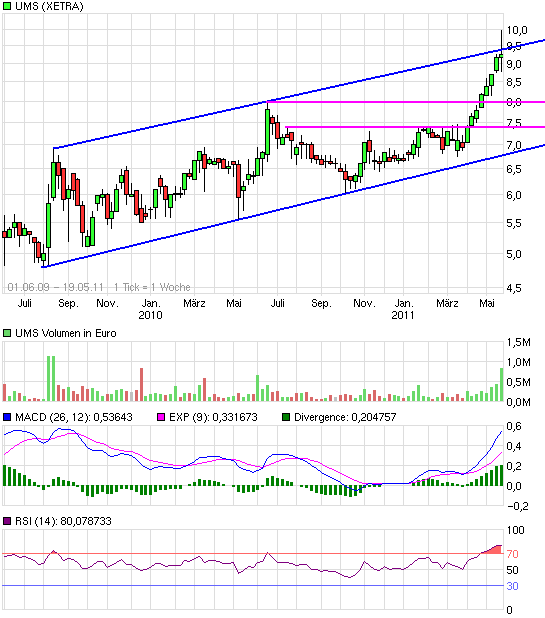The width and height of the screenshot is (545, 618).
Task: Click the '8,5' price axis label
Action: point(514,82)
